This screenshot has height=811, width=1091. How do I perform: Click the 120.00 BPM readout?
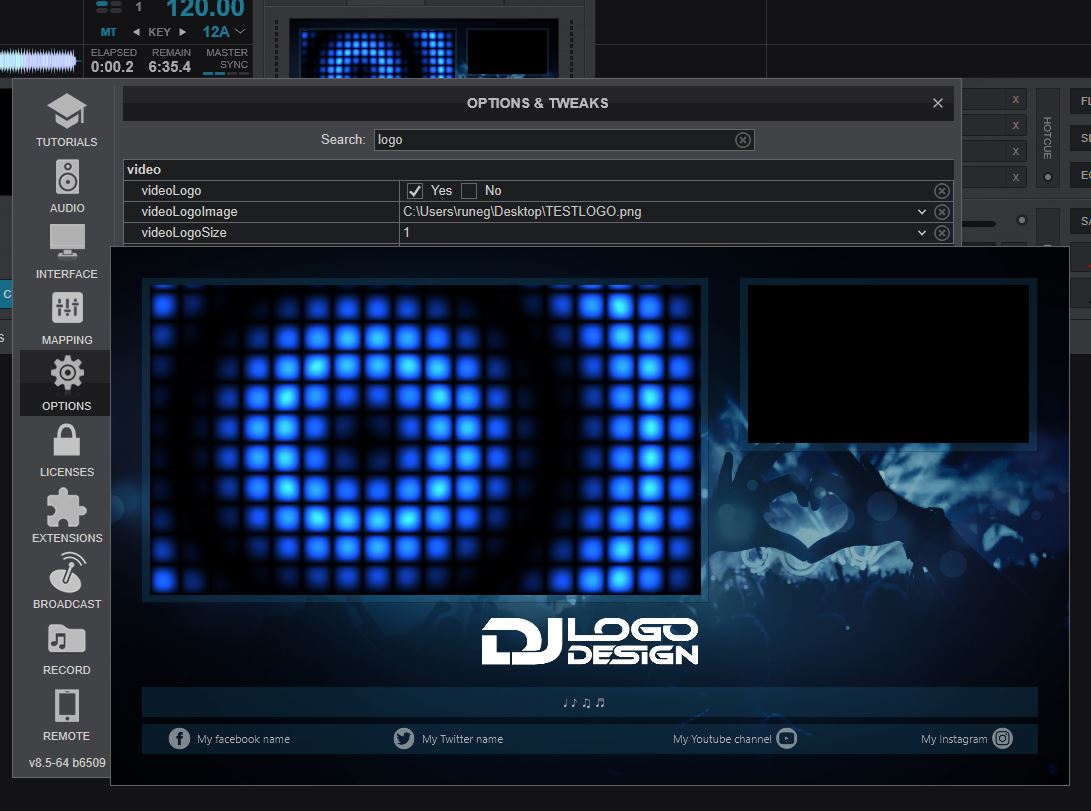tap(205, 9)
